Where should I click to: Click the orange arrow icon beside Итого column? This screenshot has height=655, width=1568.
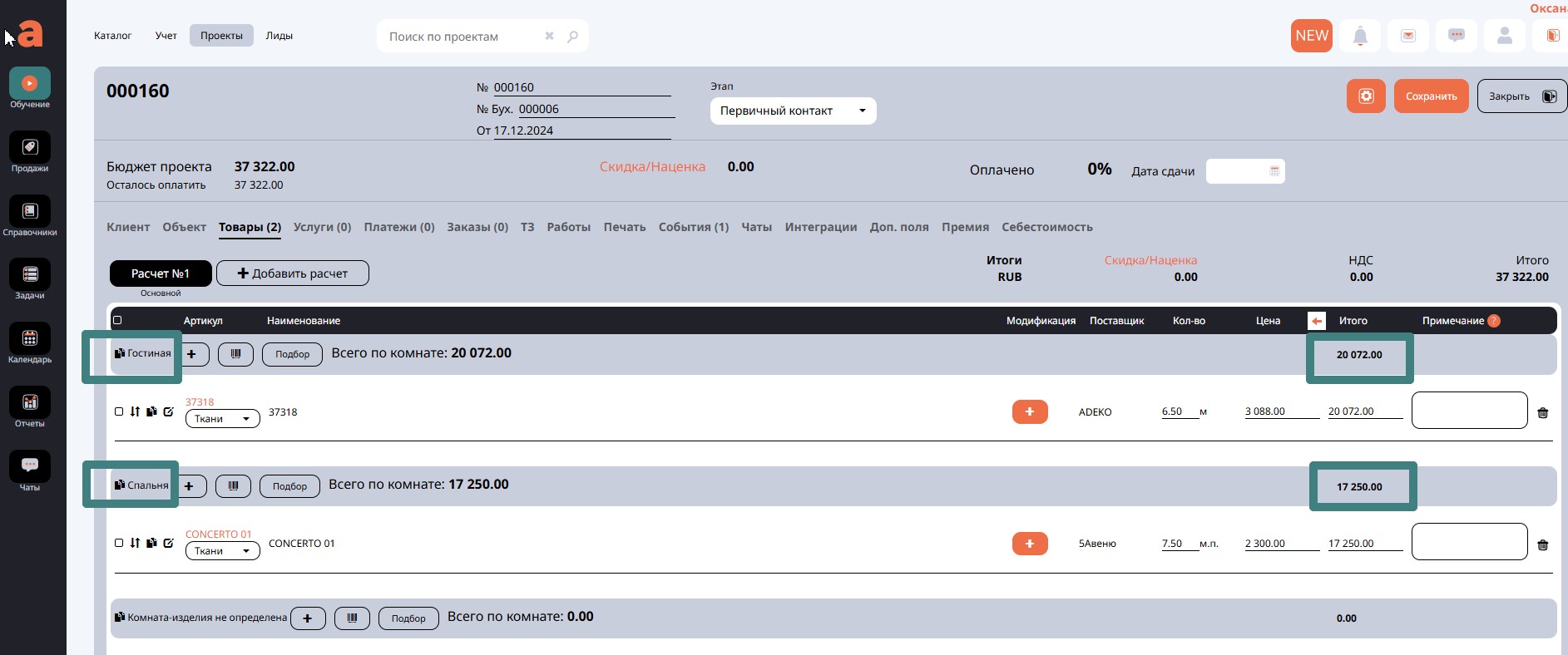pyautogui.click(x=1316, y=321)
